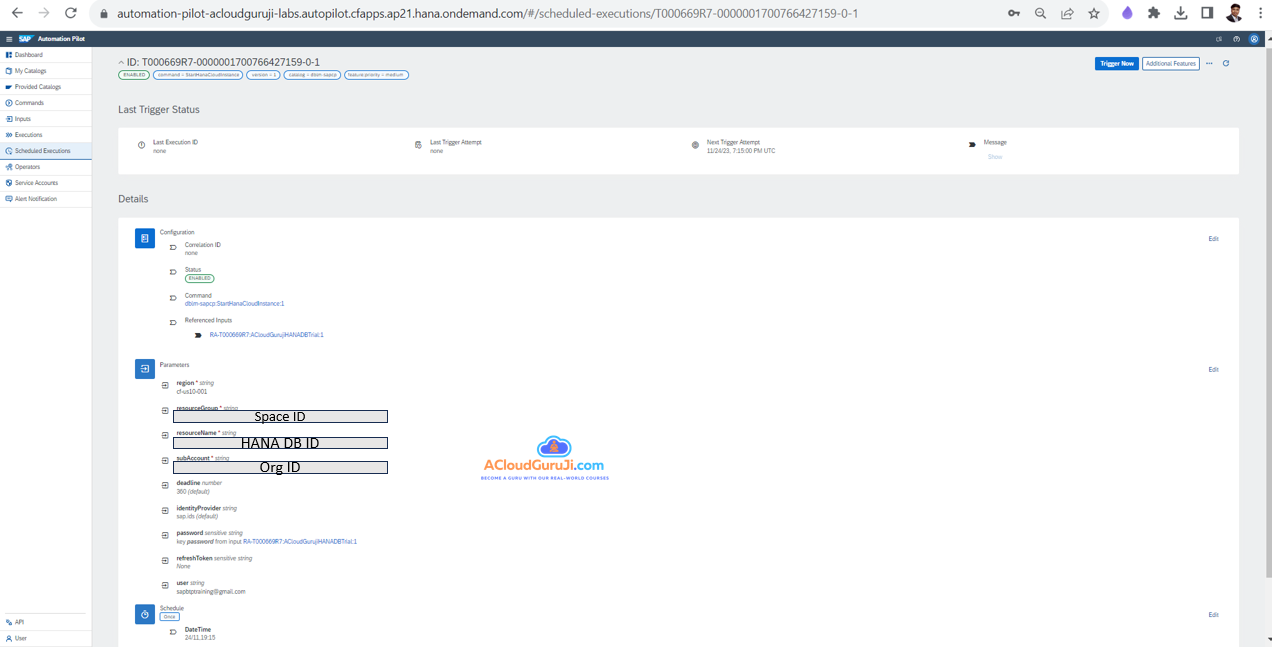Viewport: 1272px width, 657px height.
Task: Click the refresh icon beside Additional Features
Action: pyautogui.click(x=1226, y=63)
